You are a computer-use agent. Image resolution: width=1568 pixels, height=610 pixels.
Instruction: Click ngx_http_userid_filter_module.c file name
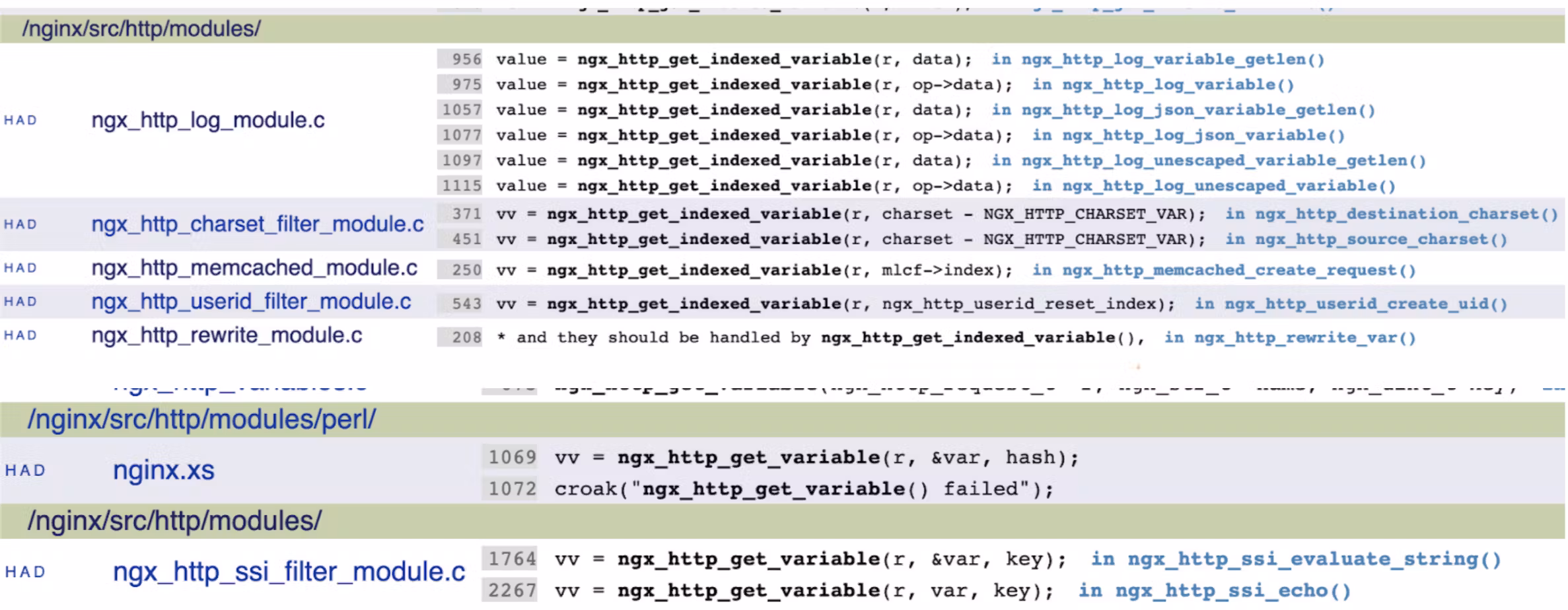click(251, 302)
